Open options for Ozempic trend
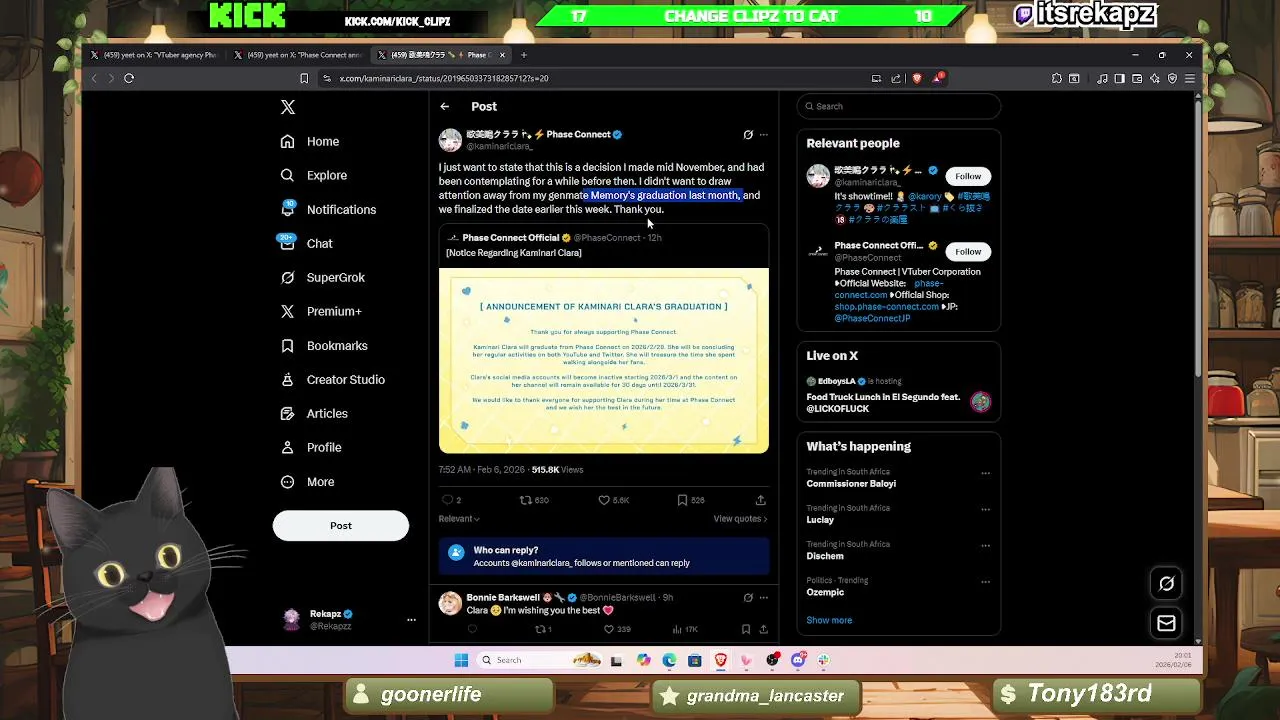This screenshot has width=1280, height=720. tap(985, 581)
